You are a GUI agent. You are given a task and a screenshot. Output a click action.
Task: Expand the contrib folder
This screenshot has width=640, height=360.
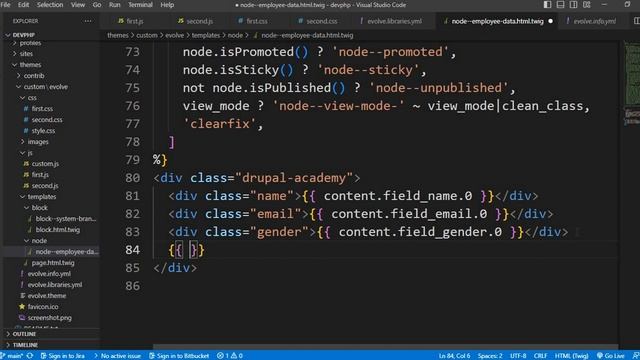(33, 76)
